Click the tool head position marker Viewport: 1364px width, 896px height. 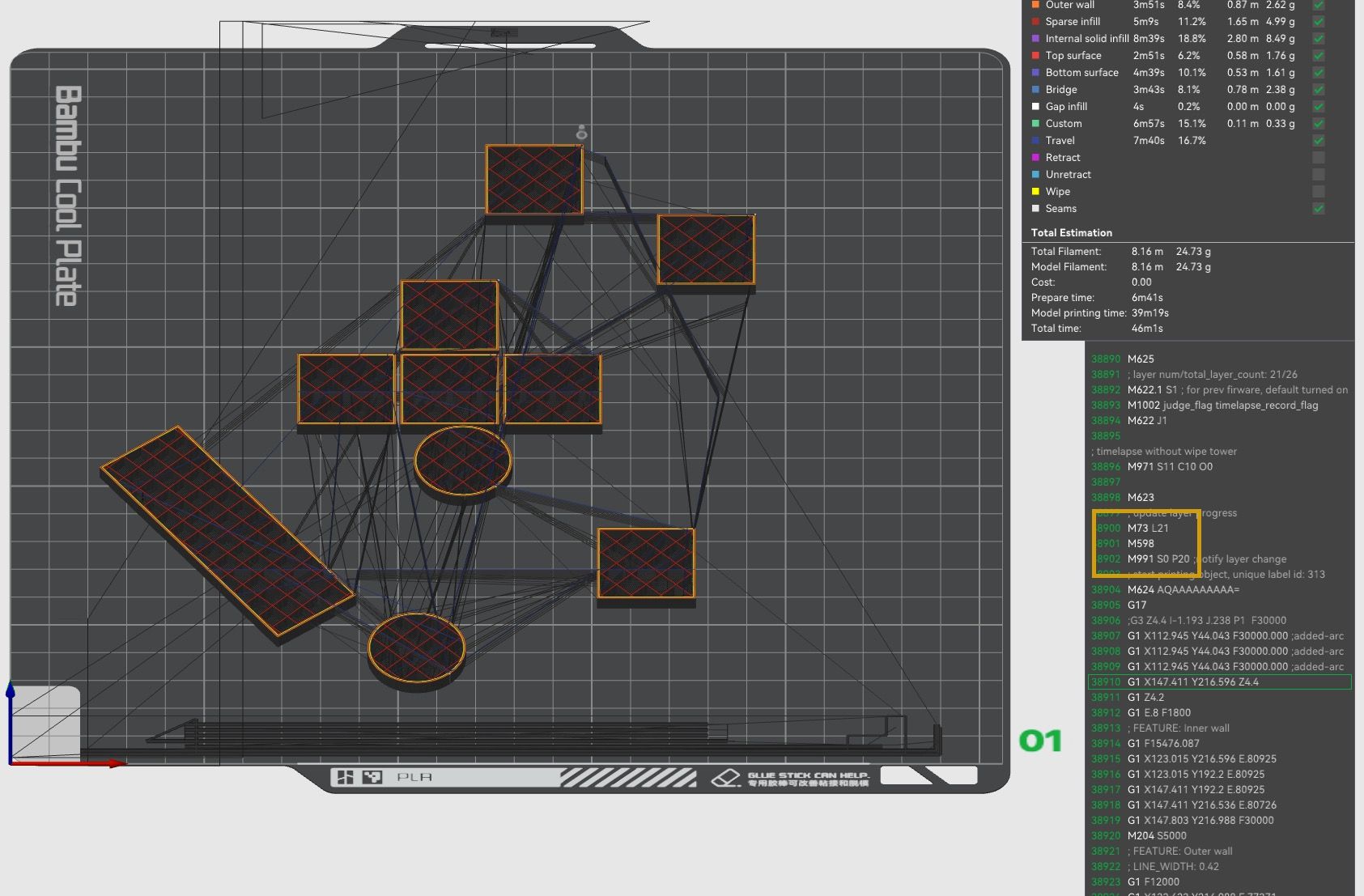[x=581, y=132]
